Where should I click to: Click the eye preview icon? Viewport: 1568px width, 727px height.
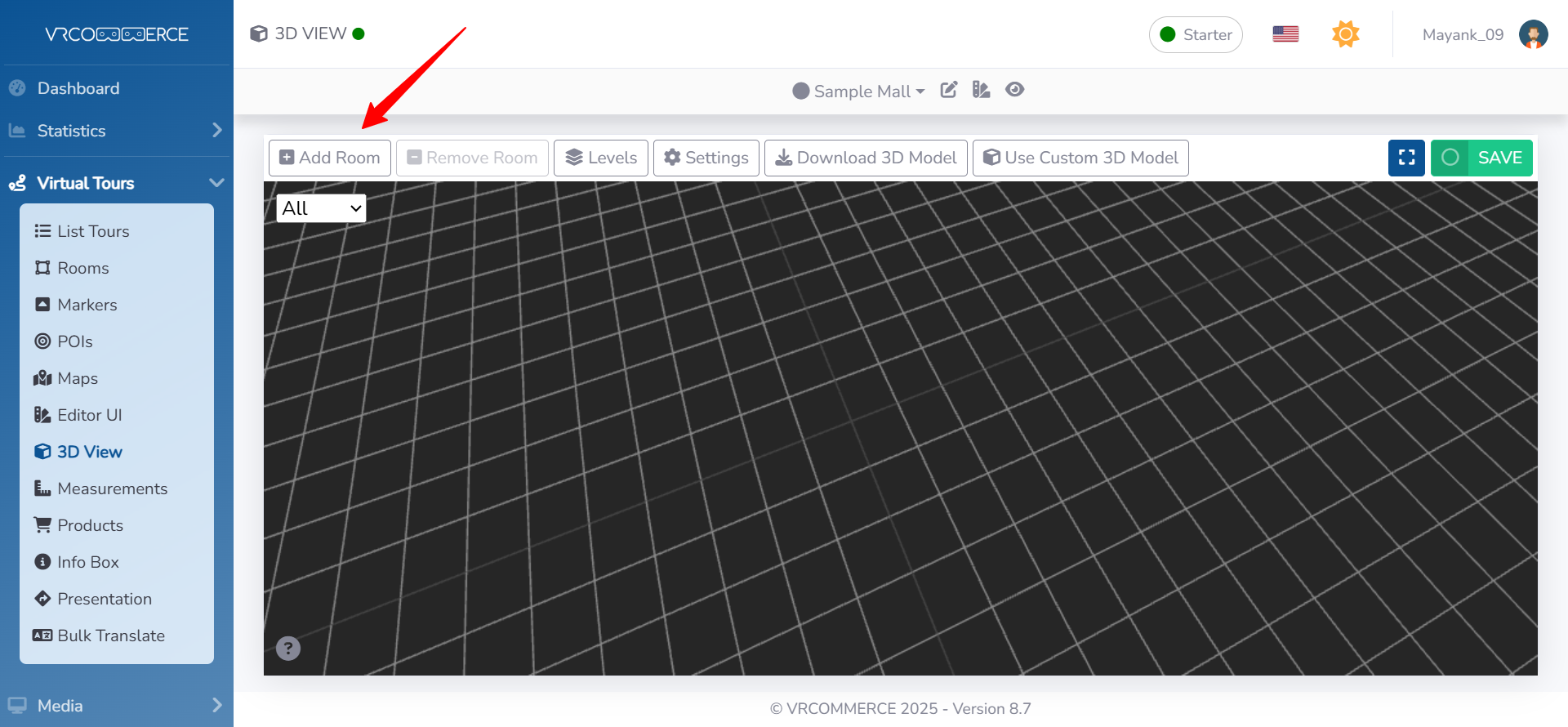(1014, 90)
